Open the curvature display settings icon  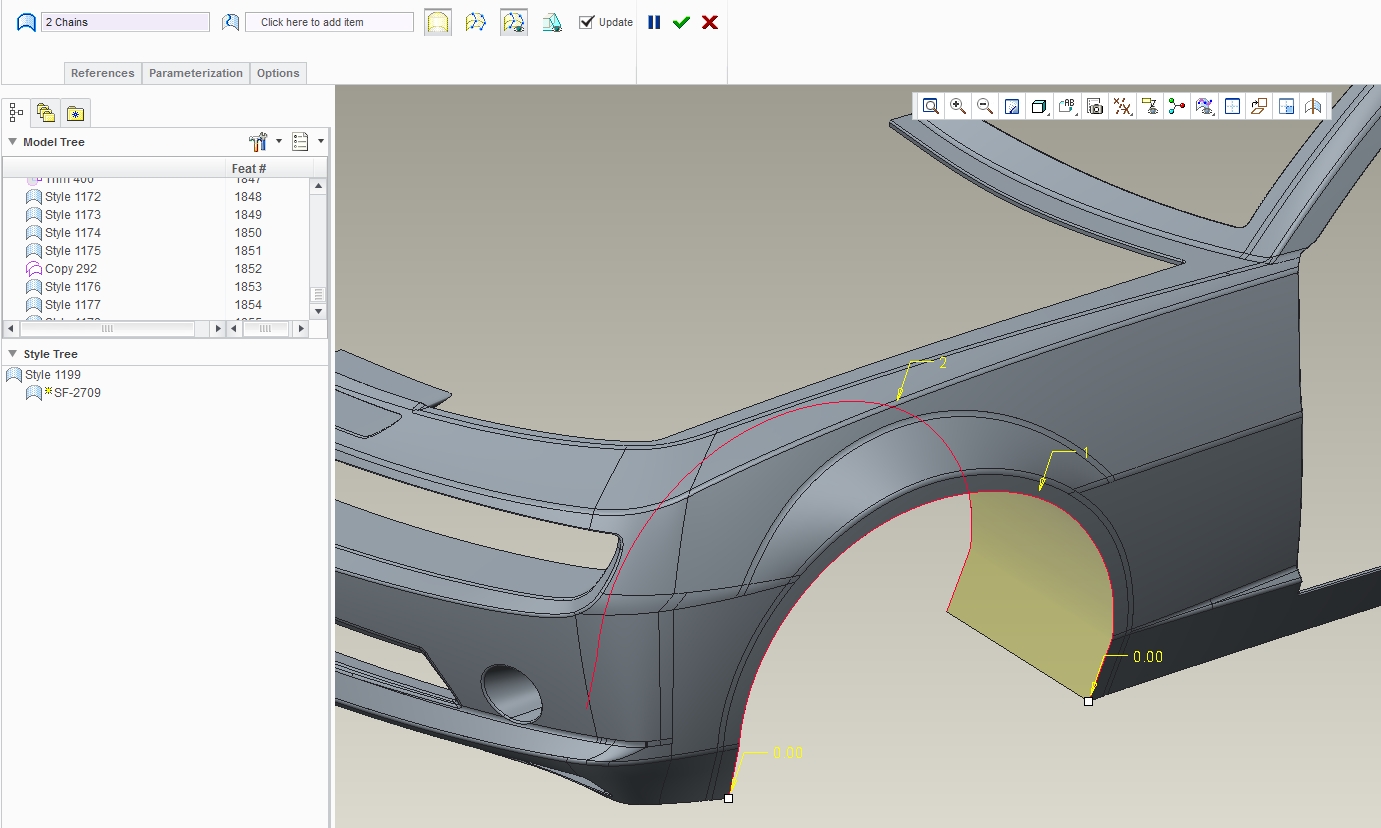(x=1205, y=106)
